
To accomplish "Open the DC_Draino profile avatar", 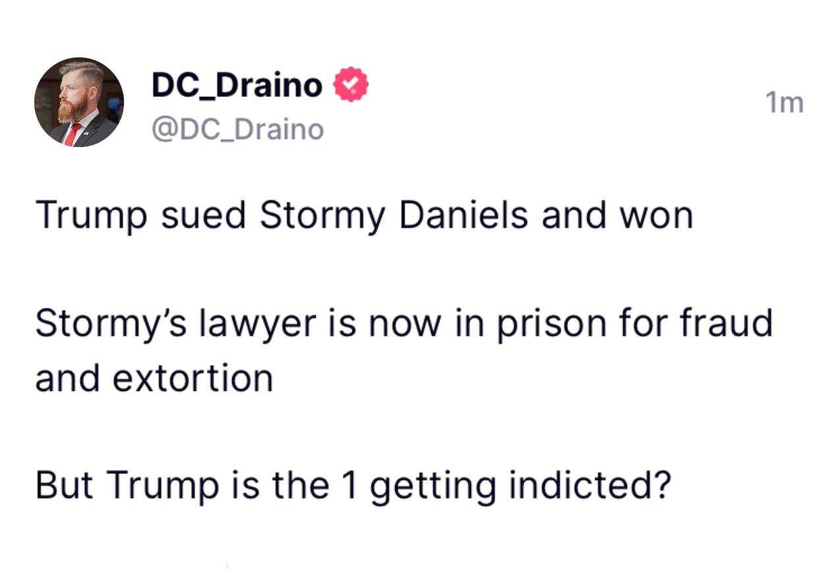I will click(79, 102).
